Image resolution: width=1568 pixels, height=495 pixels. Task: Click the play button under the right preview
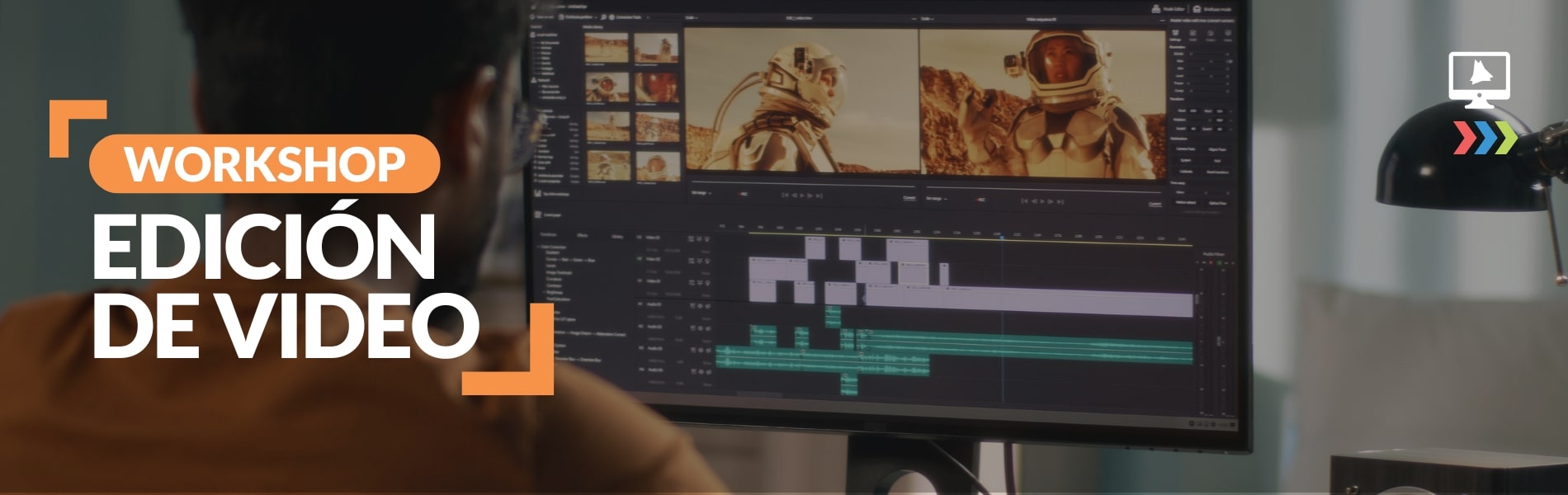(x=1041, y=201)
